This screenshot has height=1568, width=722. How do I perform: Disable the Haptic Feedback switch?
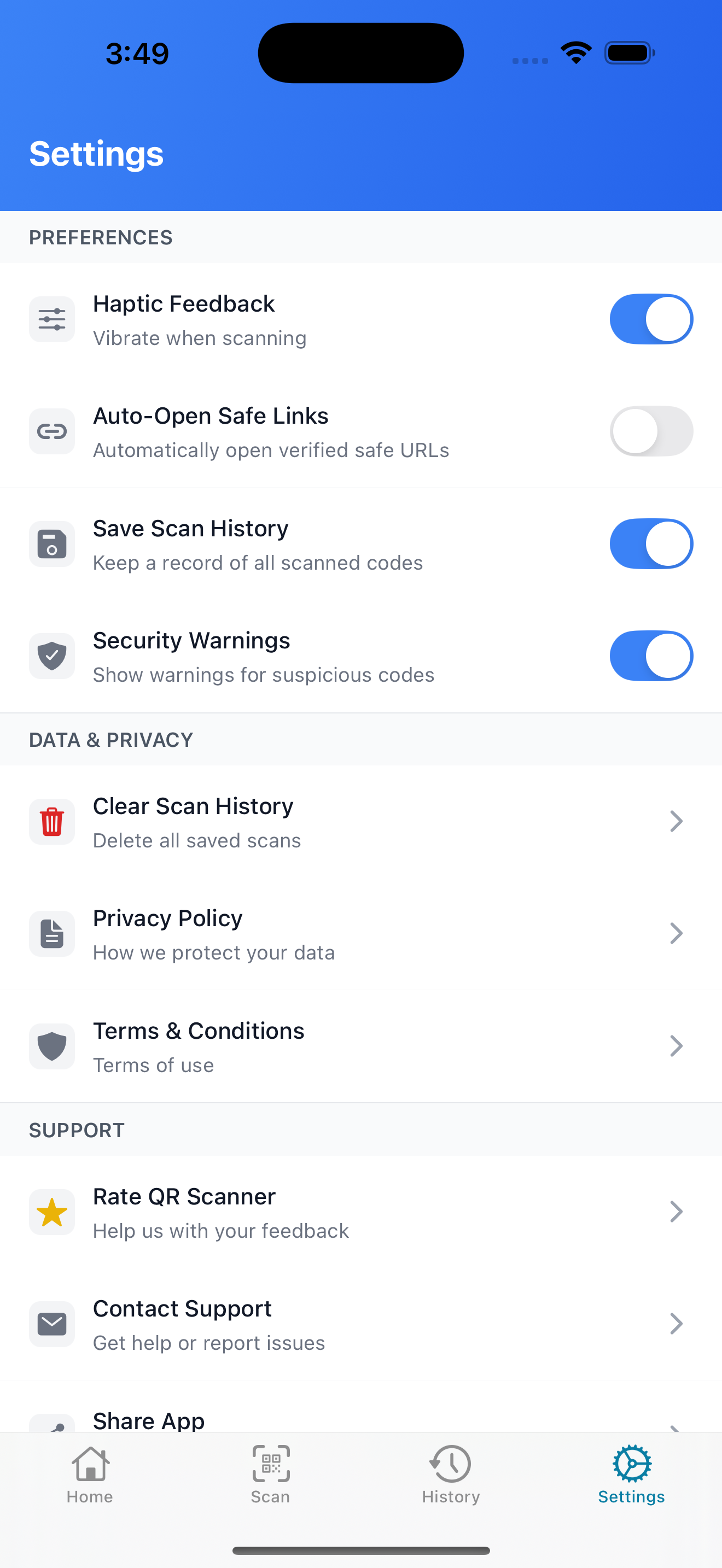coord(651,320)
